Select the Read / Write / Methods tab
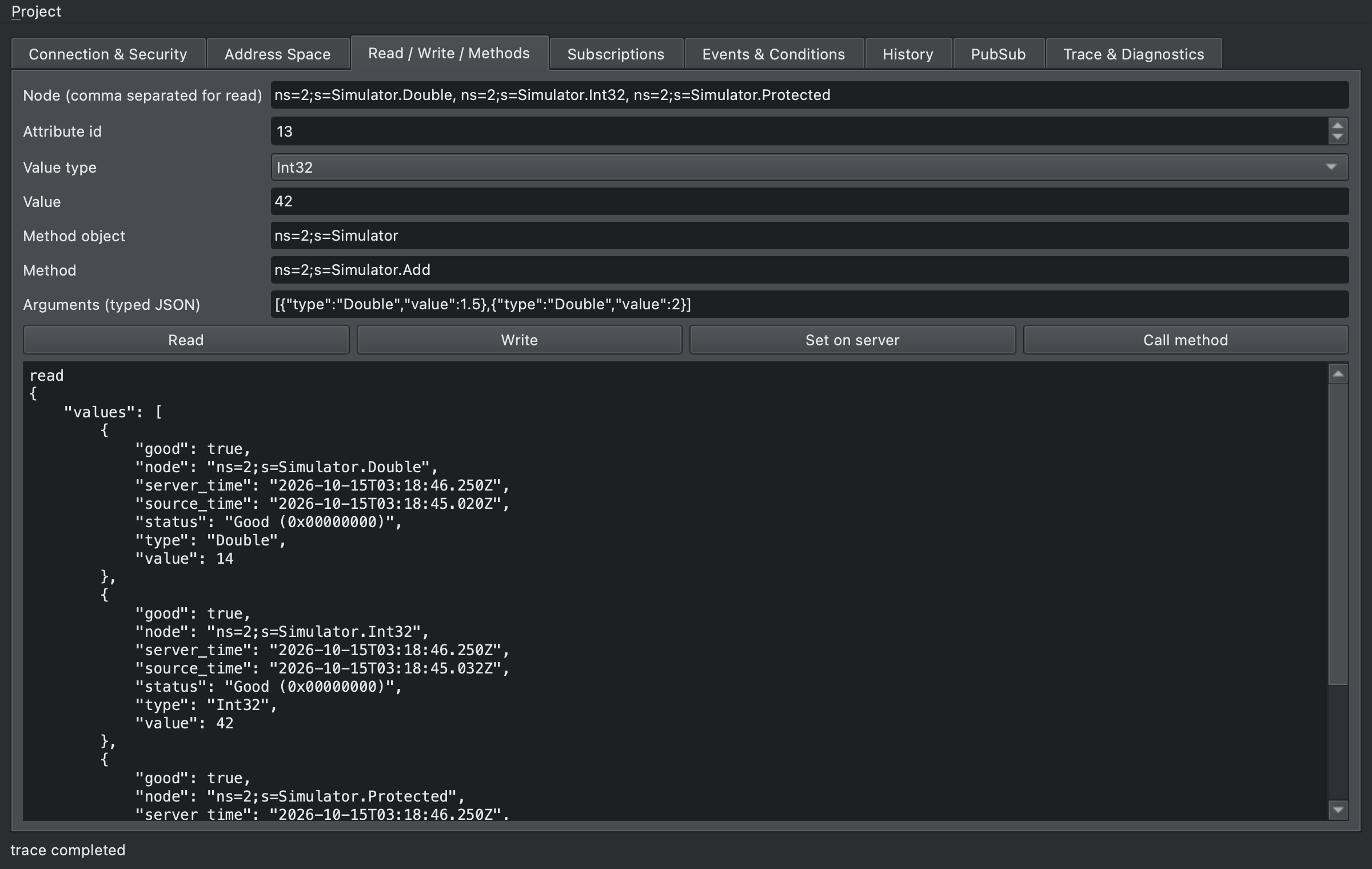This screenshot has width=1372, height=869. pyautogui.click(x=449, y=53)
